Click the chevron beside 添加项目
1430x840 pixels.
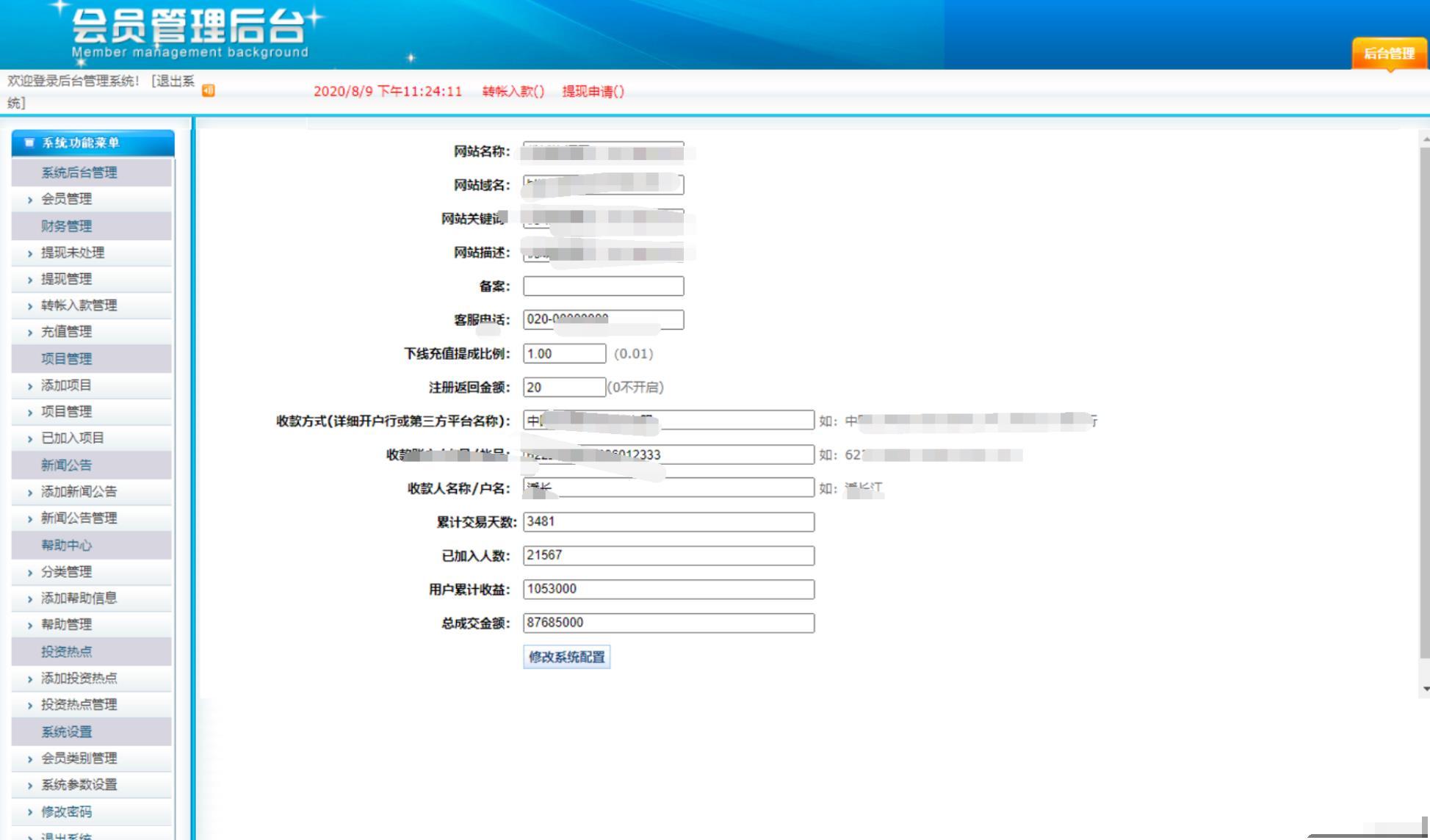tap(30, 386)
